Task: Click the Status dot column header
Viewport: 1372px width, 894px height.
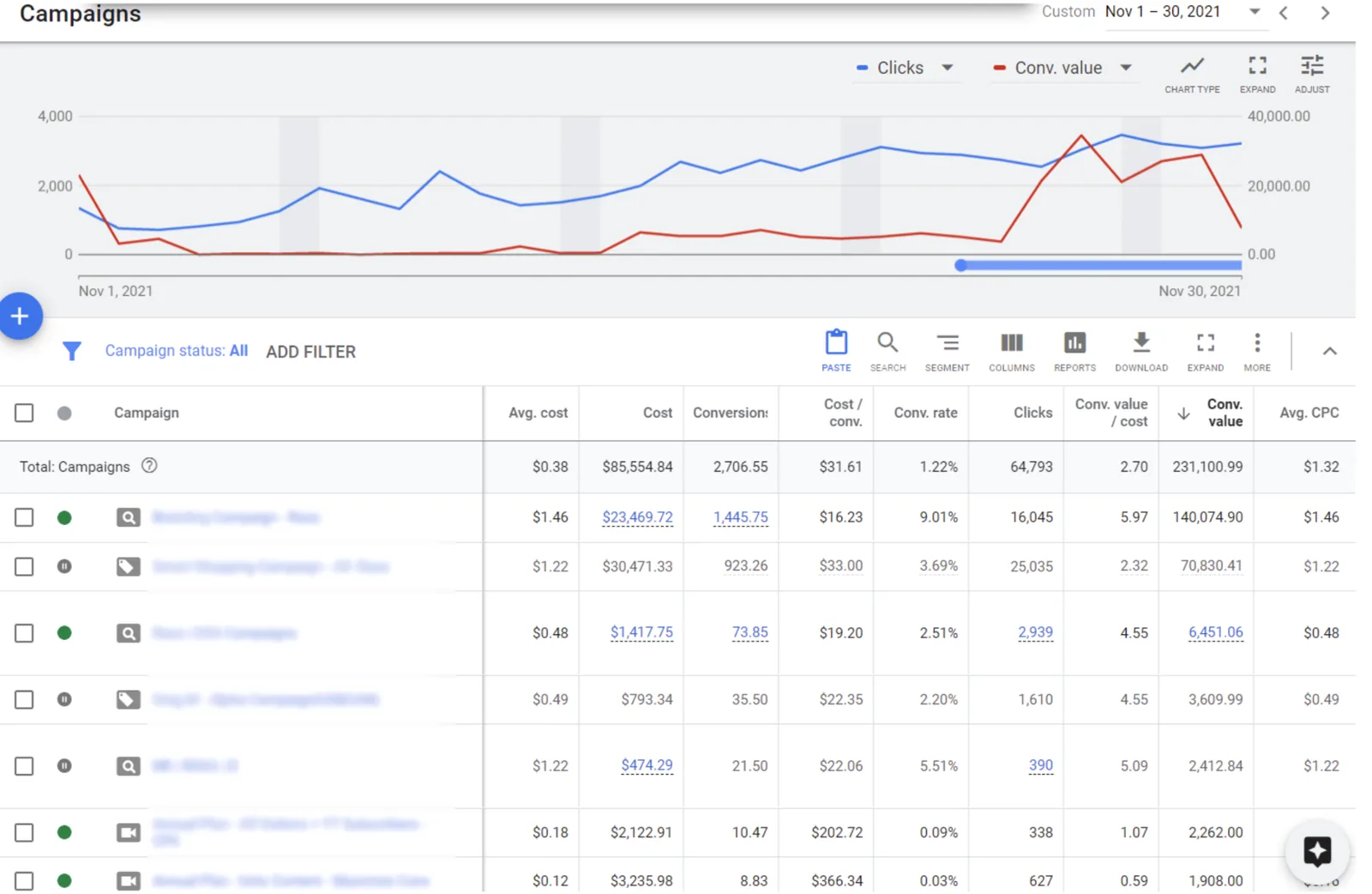Action: (x=64, y=413)
